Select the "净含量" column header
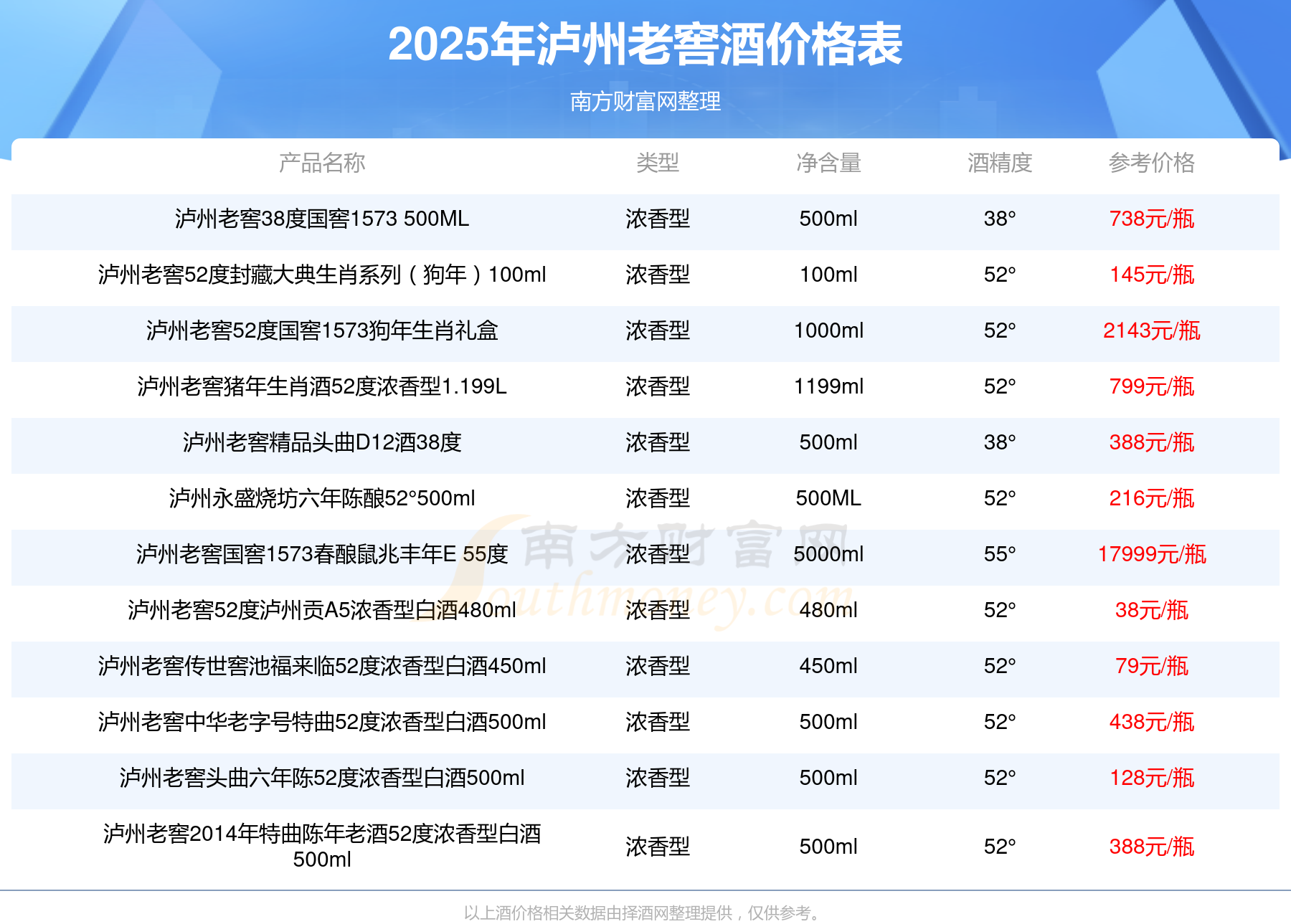This screenshot has height=924, width=1291. 828,163
